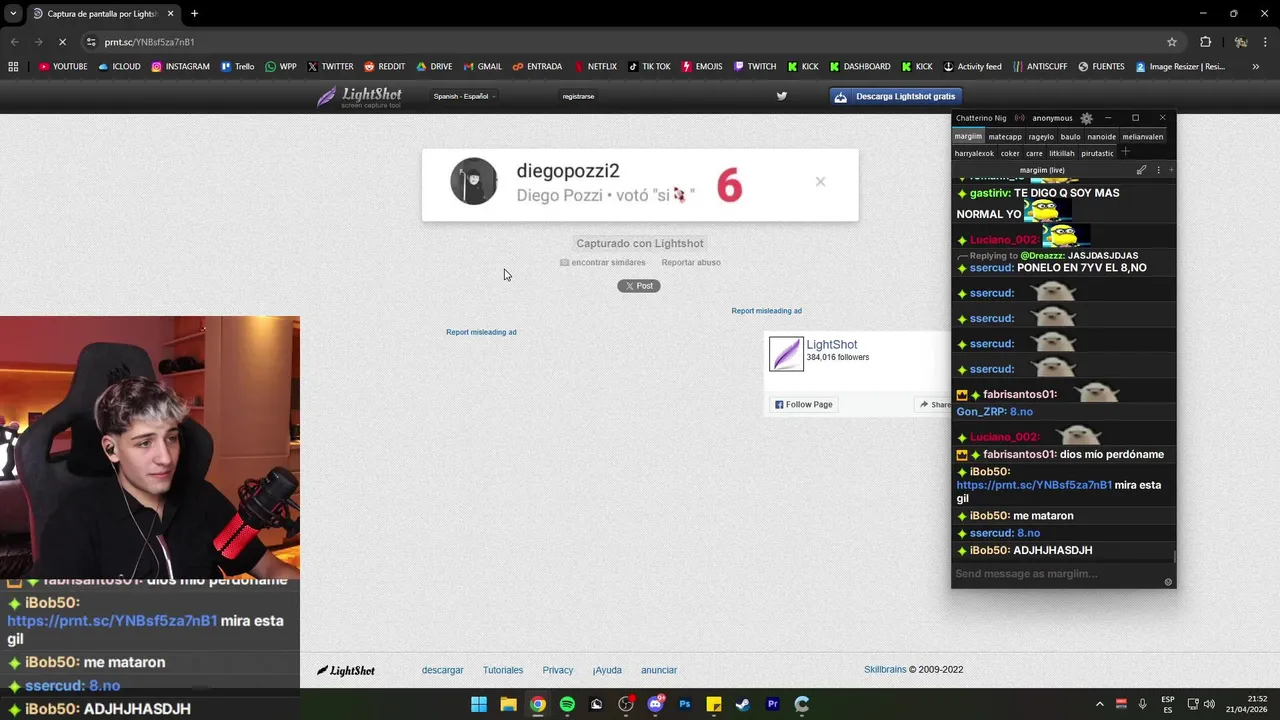1280x720 pixels.
Task: Switch to the nanoide Chatterino tab
Action: point(1101,137)
